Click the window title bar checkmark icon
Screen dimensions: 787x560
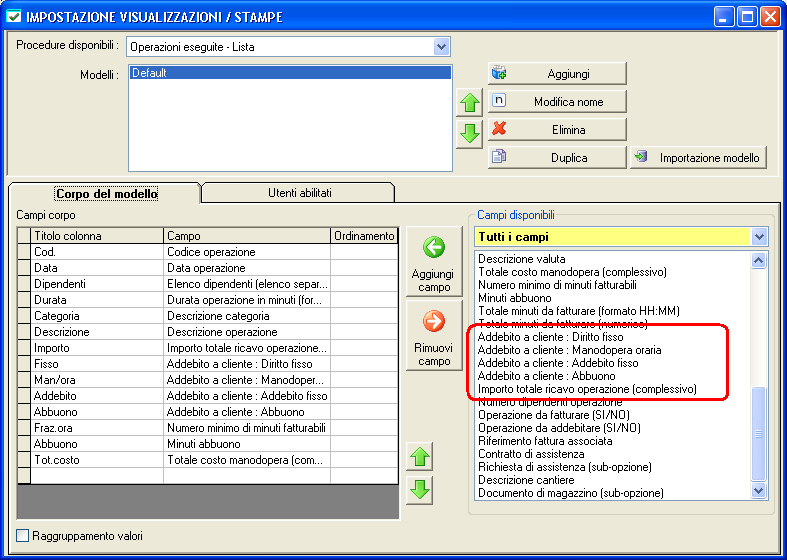14,17
